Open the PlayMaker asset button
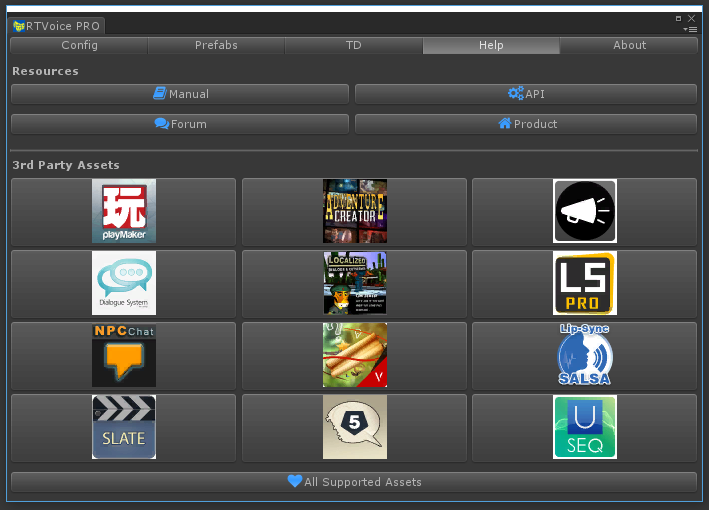Screen dimensions: 709x510 click(123, 211)
